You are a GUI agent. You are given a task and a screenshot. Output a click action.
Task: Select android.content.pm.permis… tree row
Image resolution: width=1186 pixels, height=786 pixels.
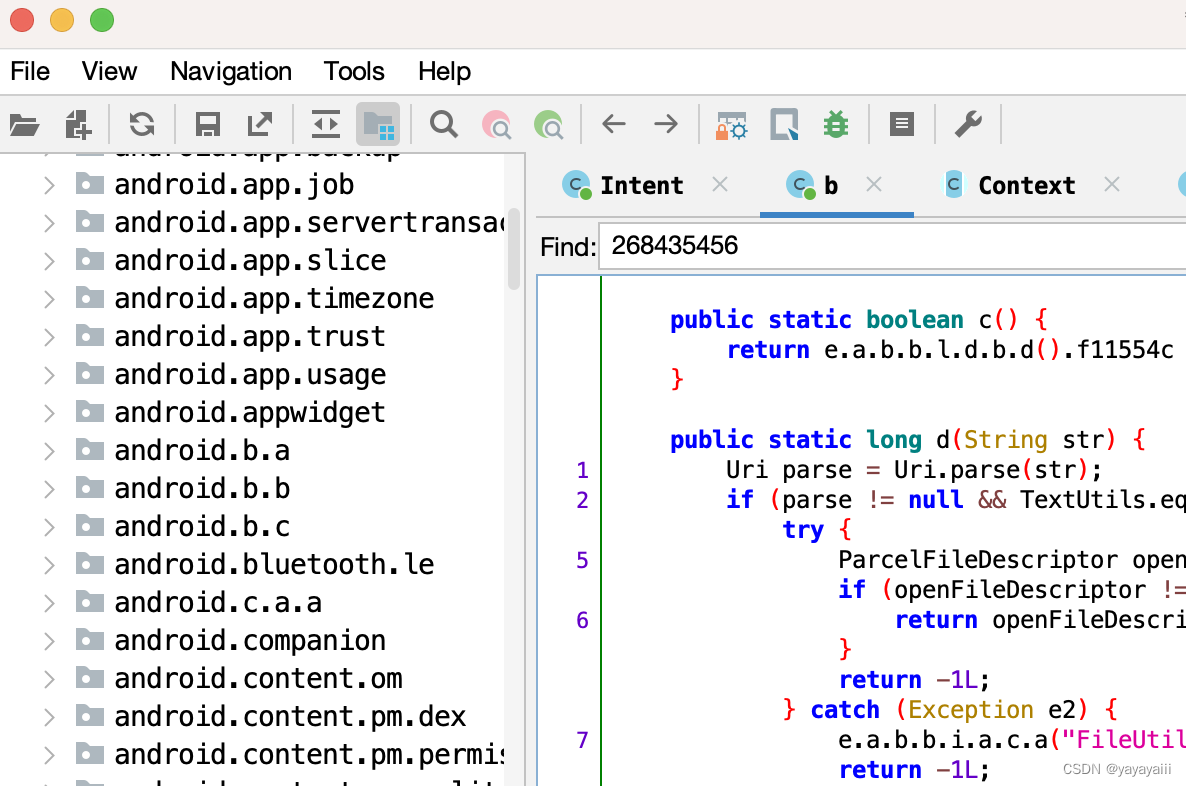(309, 754)
